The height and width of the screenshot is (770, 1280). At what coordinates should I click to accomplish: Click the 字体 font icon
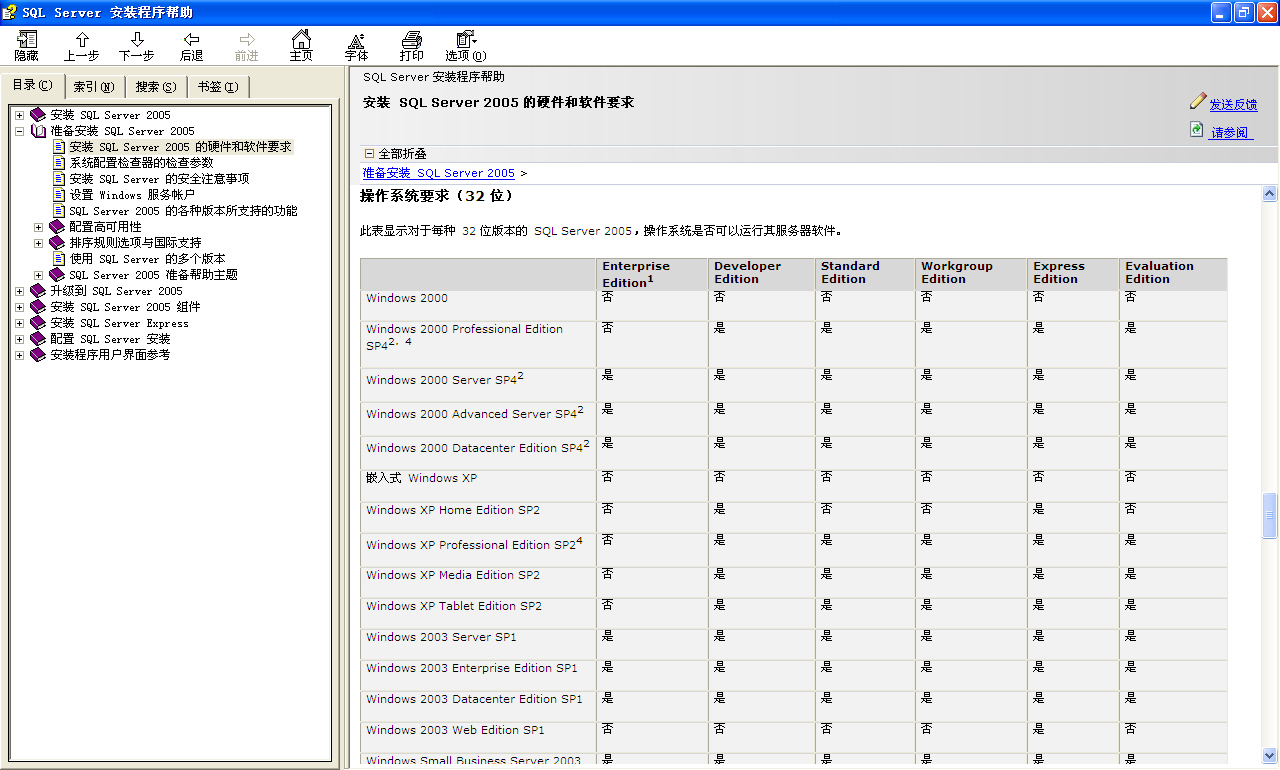356,40
